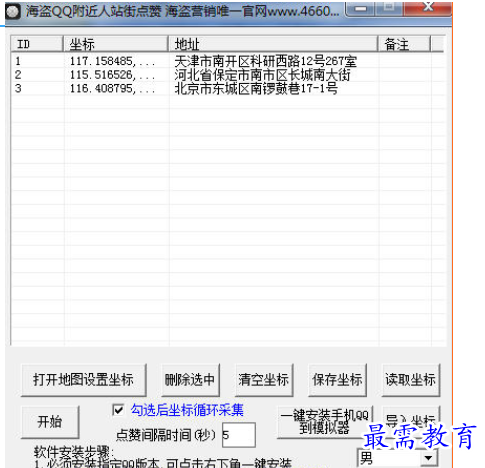The image size is (485, 468).
Task: Click ID cell 1 in the table
Action: coord(18,61)
